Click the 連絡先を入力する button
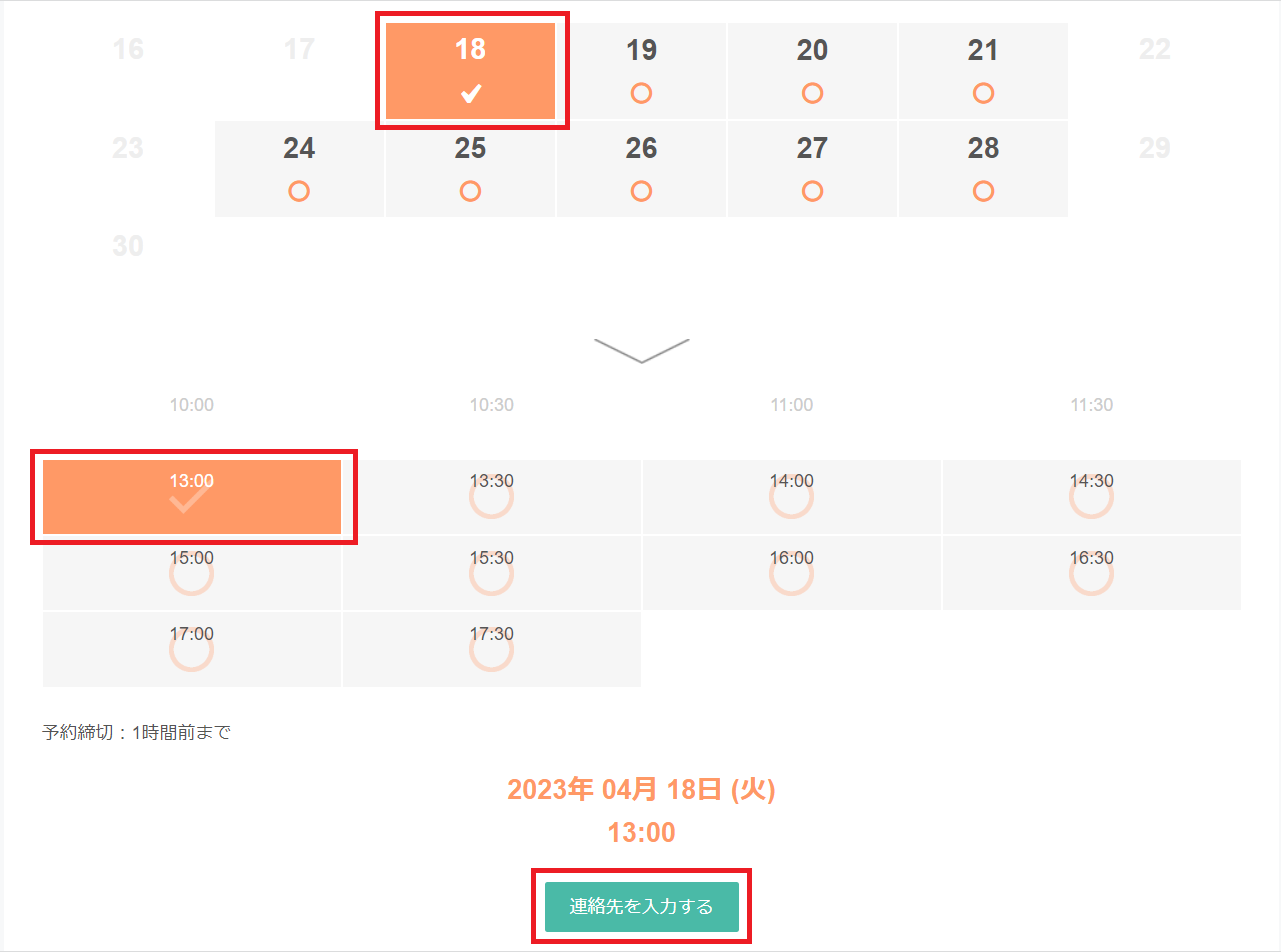This screenshot has height=952, width=1281. (641, 907)
